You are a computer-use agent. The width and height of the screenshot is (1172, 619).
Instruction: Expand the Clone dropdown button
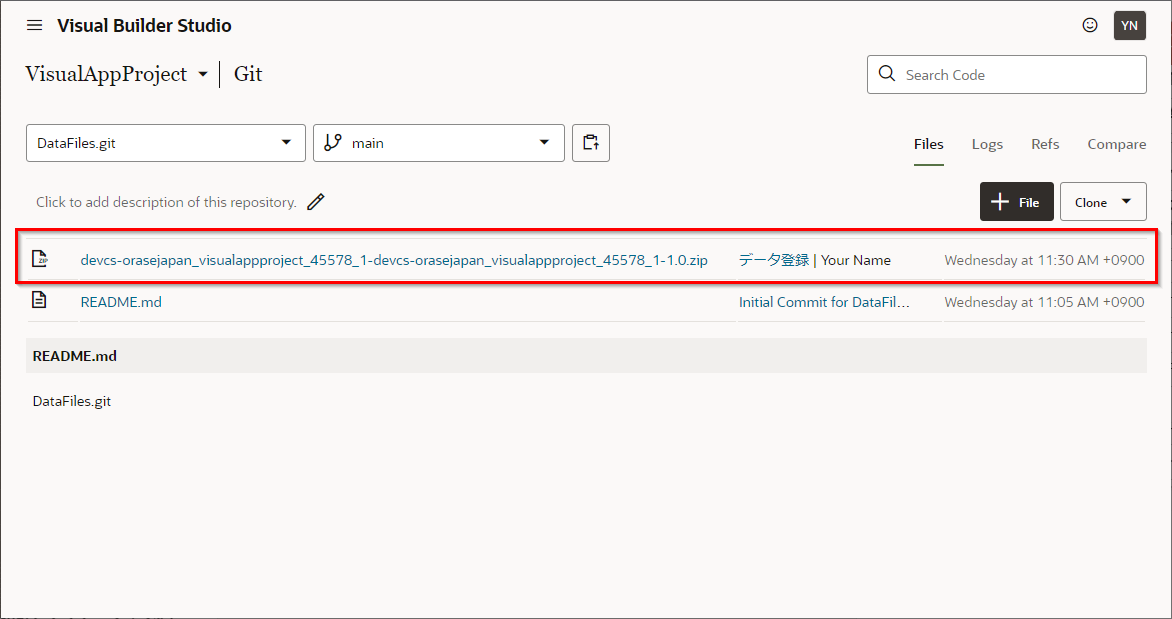(1102, 202)
